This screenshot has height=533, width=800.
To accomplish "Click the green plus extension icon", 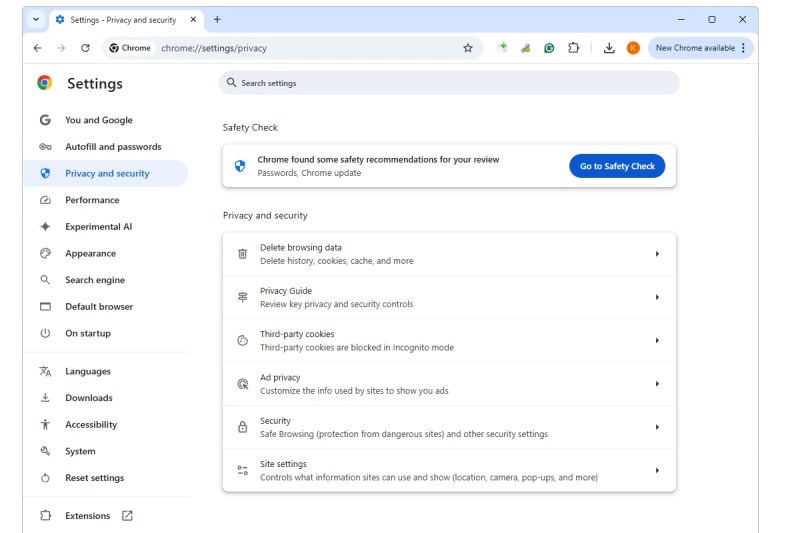I will point(502,47).
